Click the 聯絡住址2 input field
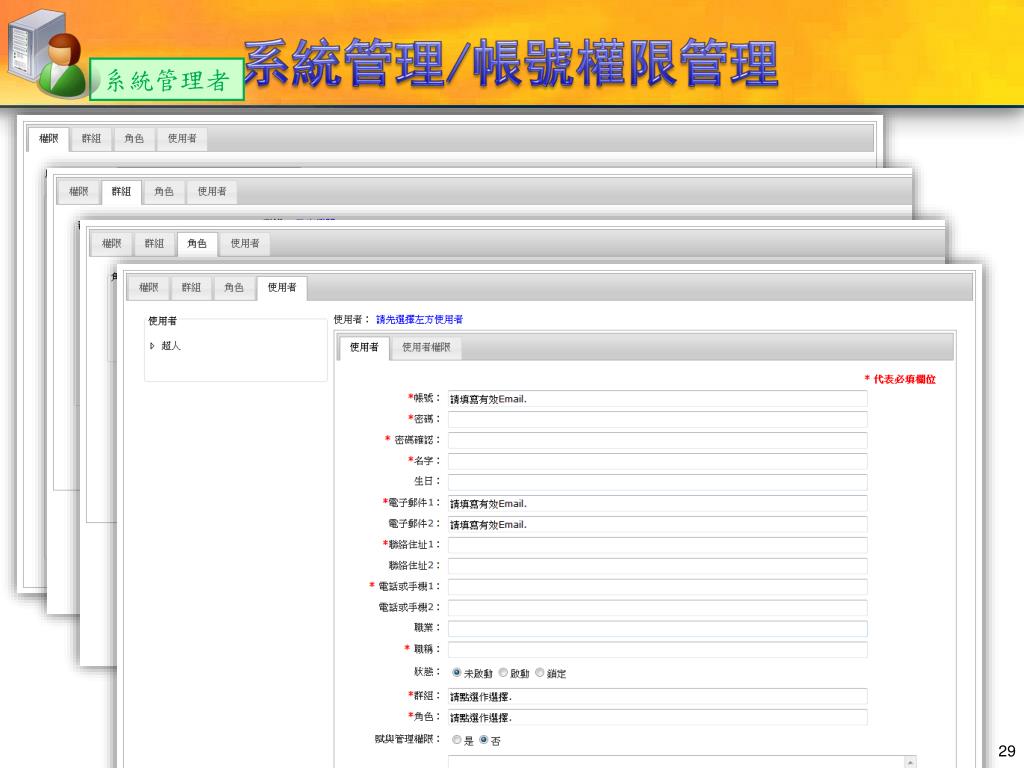Screen dimensions: 1024x768 pyautogui.click(x=658, y=566)
